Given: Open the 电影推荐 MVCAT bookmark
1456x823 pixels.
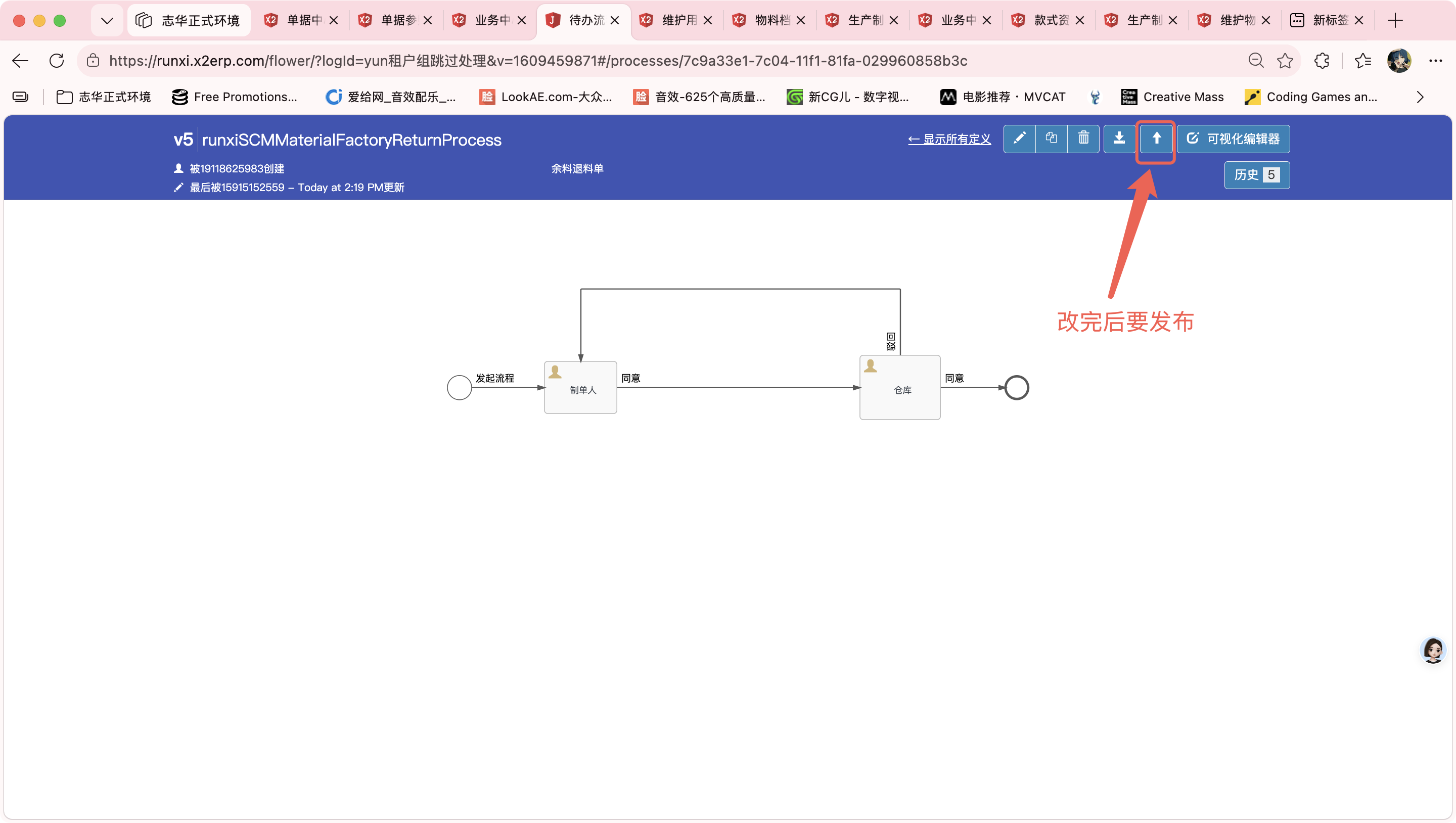Looking at the screenshot, I should pyautogui.click(x=1003, y=97).
